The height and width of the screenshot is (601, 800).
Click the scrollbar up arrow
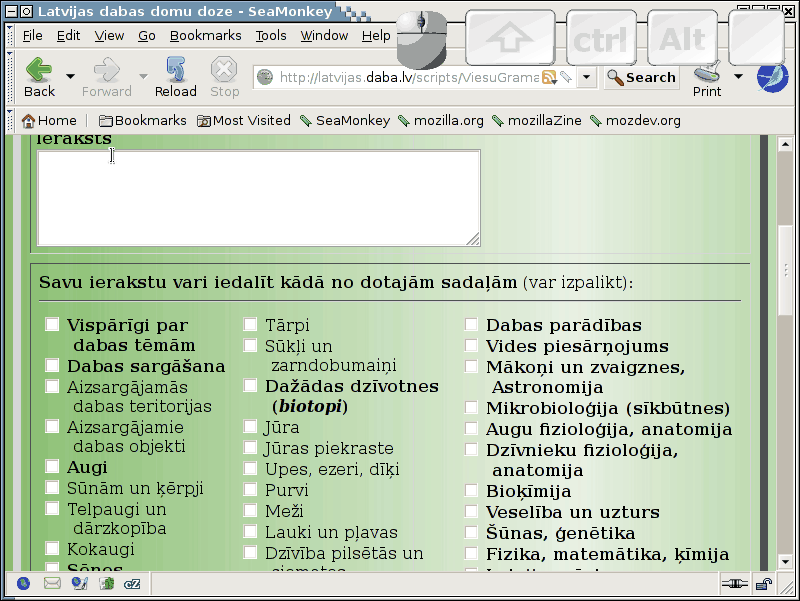click(x=785, y=144)
